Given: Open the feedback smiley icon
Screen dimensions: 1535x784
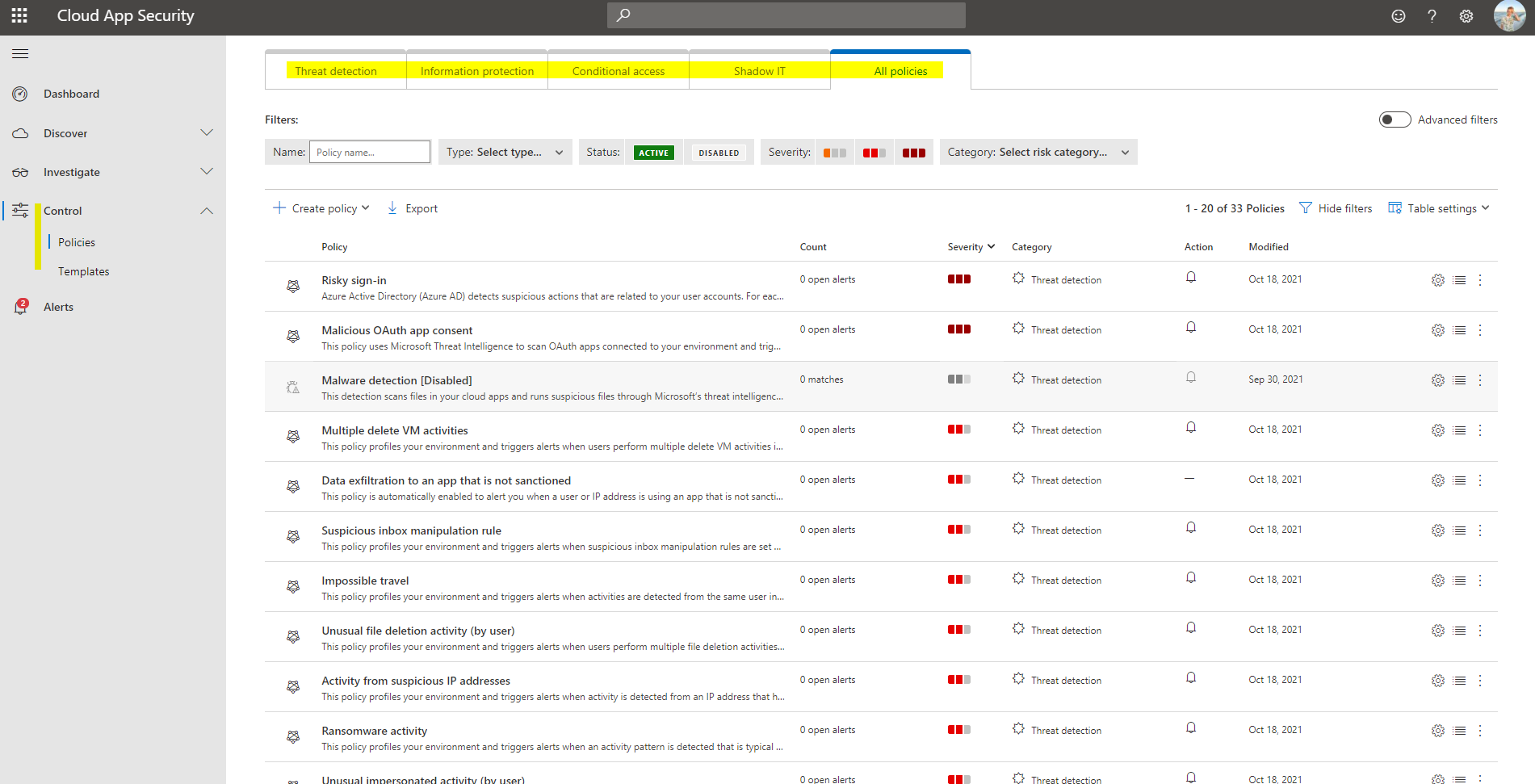Looking at the screenshot, I should tap(1399, 16).
